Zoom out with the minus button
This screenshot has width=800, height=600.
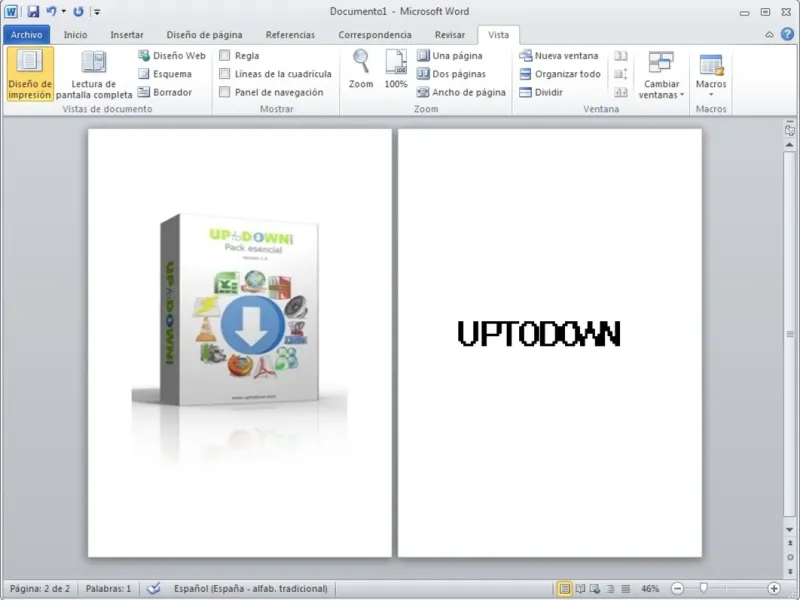tap(677, 589)
